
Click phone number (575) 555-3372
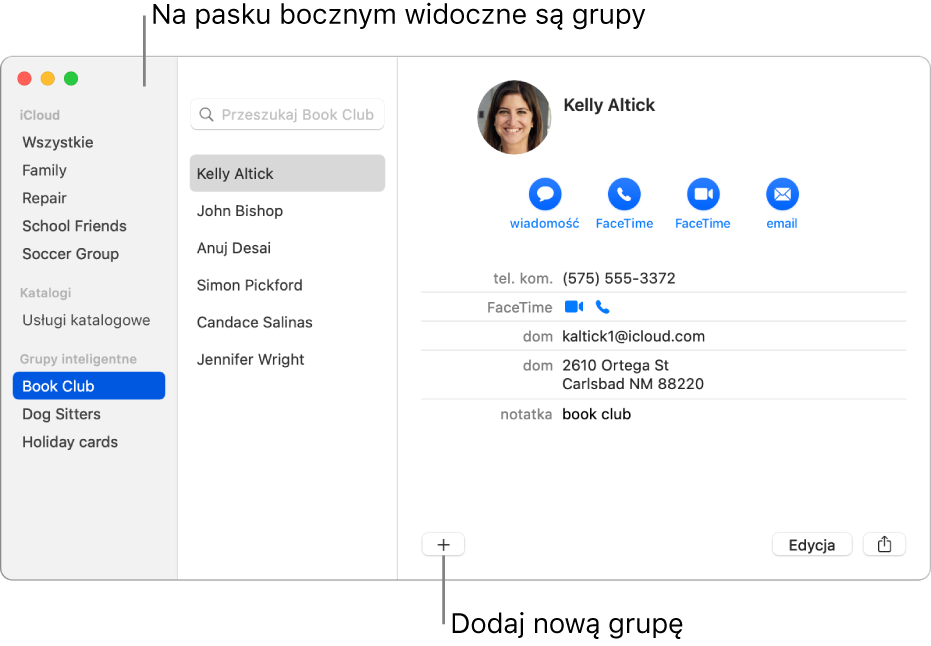click(x=619, y=278)
